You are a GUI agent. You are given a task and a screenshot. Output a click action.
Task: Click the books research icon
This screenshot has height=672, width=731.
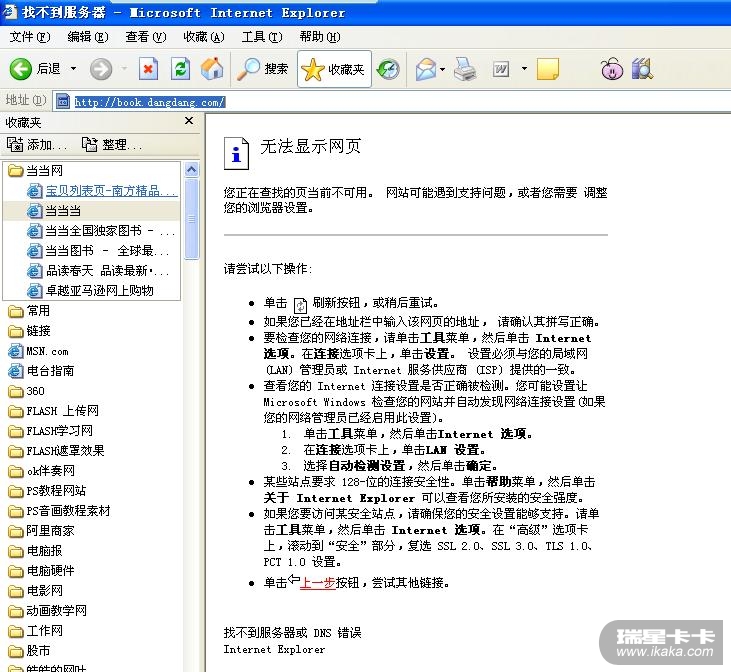(642, 69)
